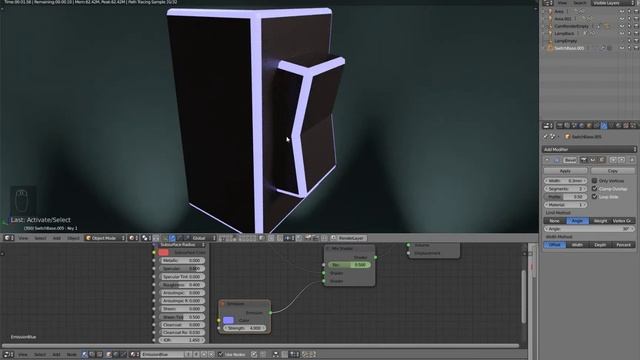Enable Only Vertices checkbox
The image size is (640, 360).
(594, 180)
